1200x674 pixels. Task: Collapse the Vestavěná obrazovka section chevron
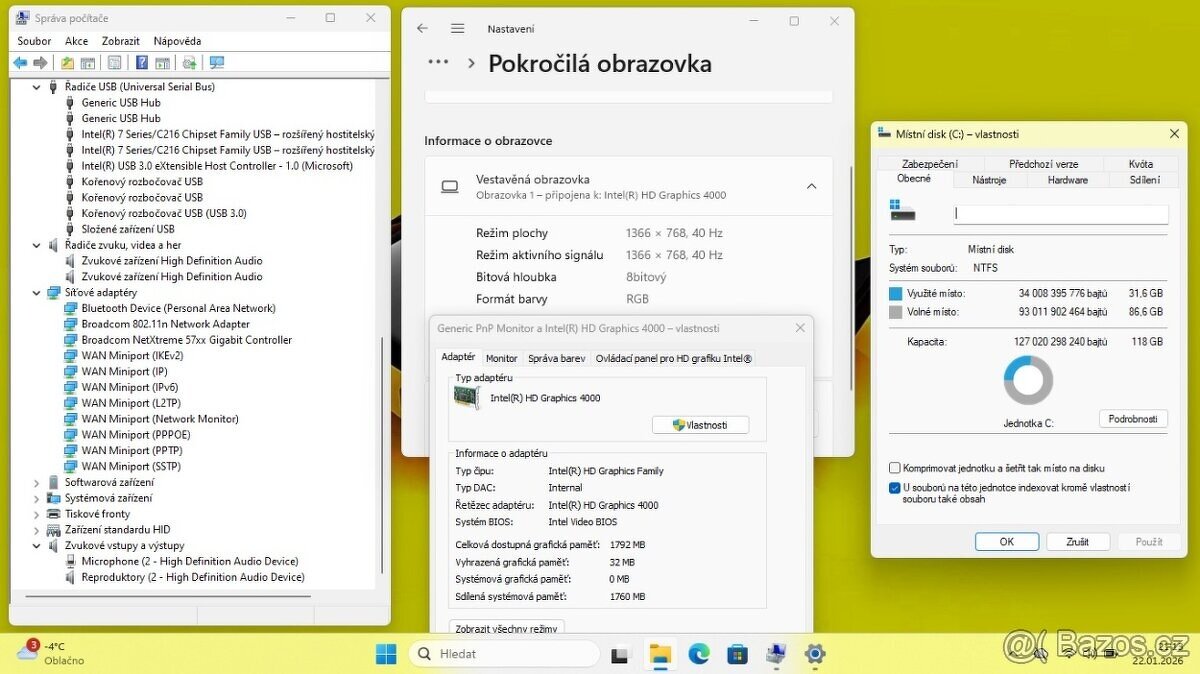(811, 186)
